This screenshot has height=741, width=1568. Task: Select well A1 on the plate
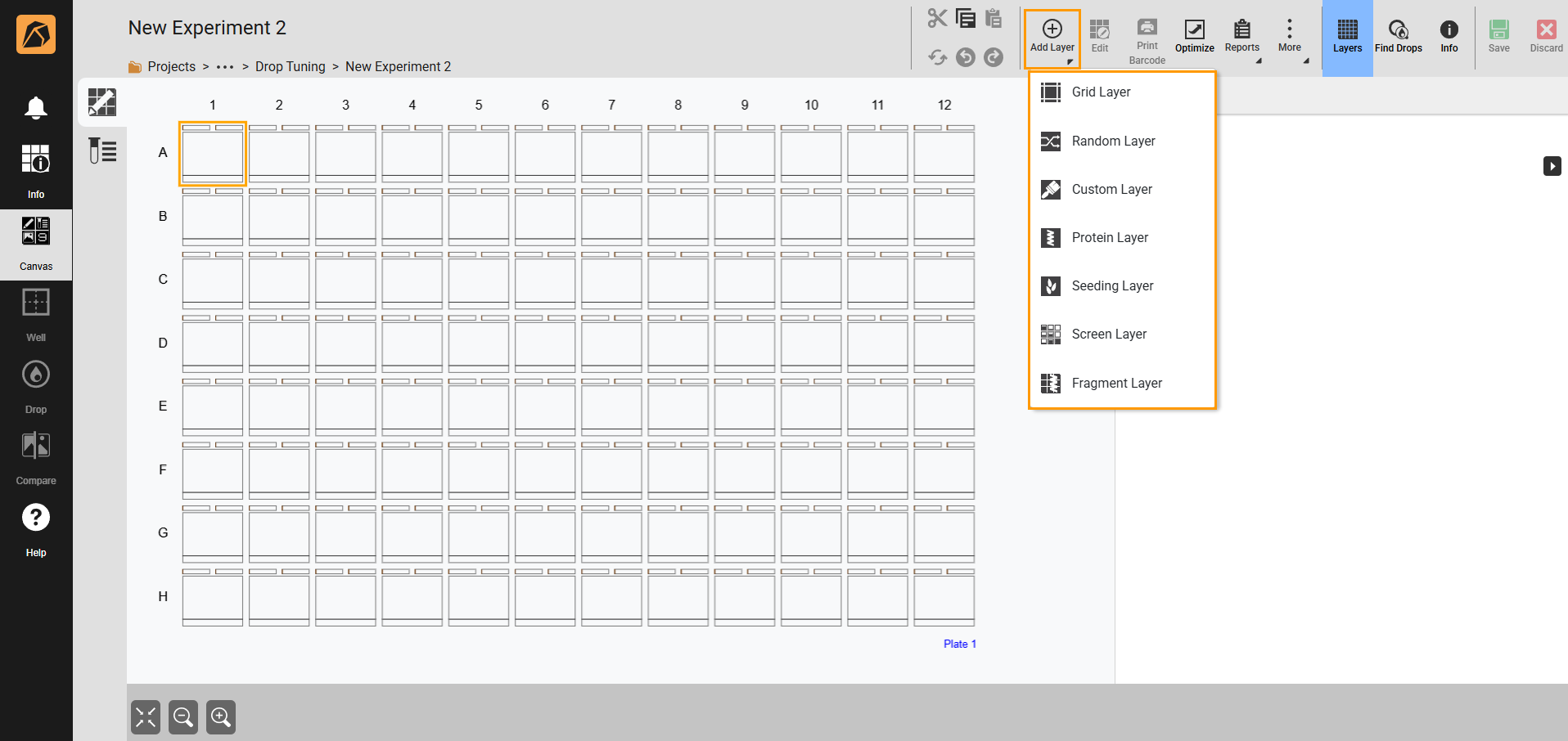(x=213, y=154)
